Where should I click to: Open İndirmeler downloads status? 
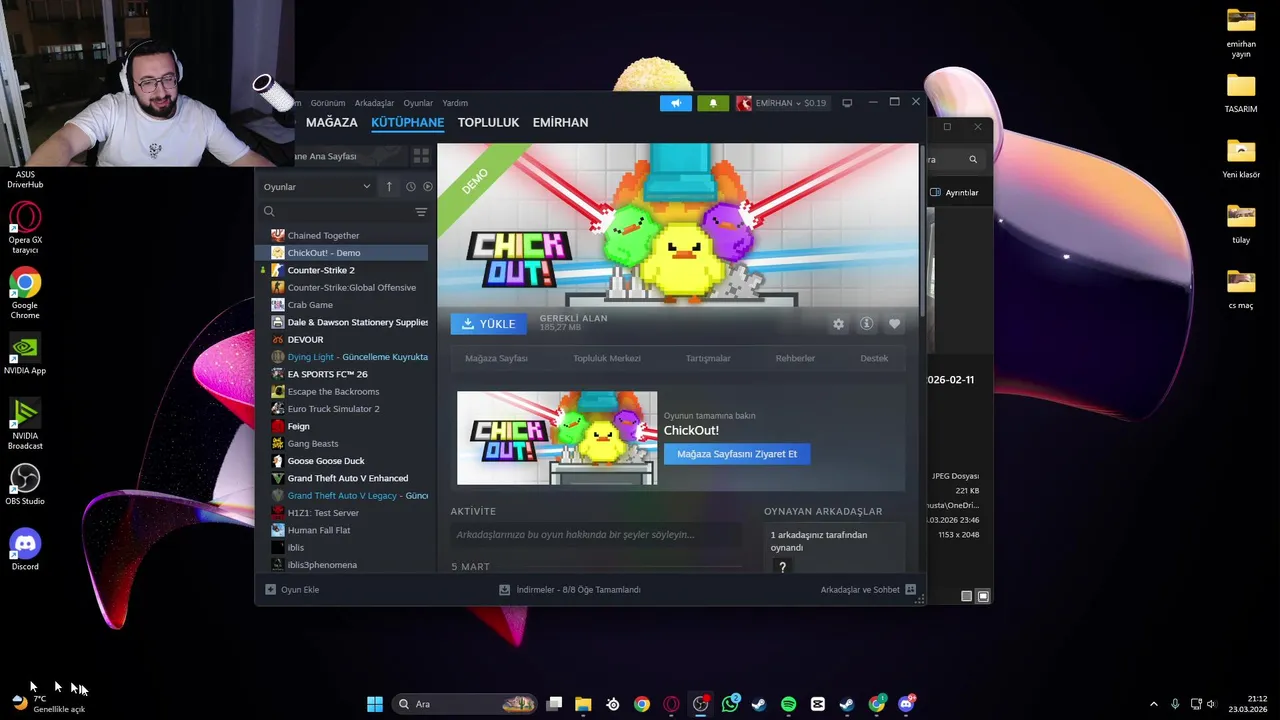point(570,590)
